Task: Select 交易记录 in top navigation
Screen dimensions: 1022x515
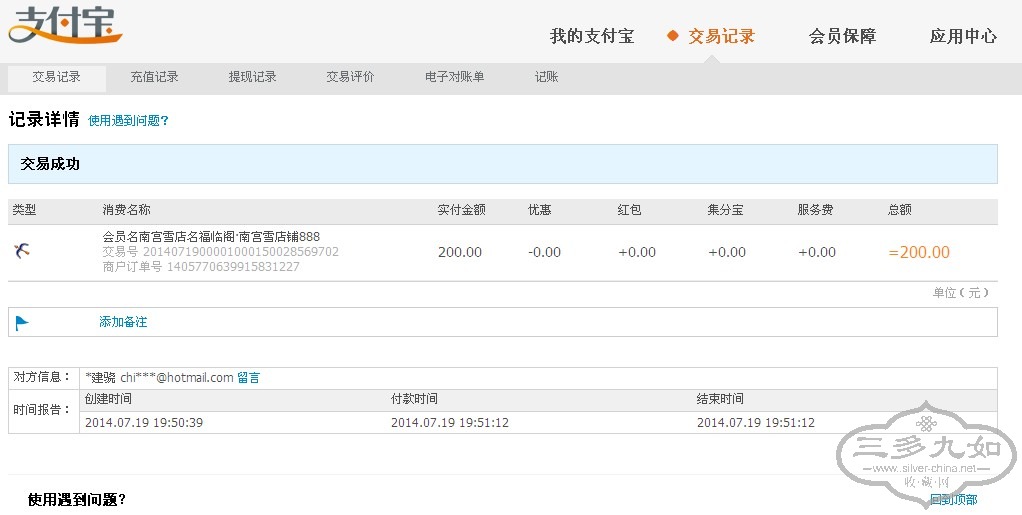Action: pyautogui.click(x=721, y=37)
